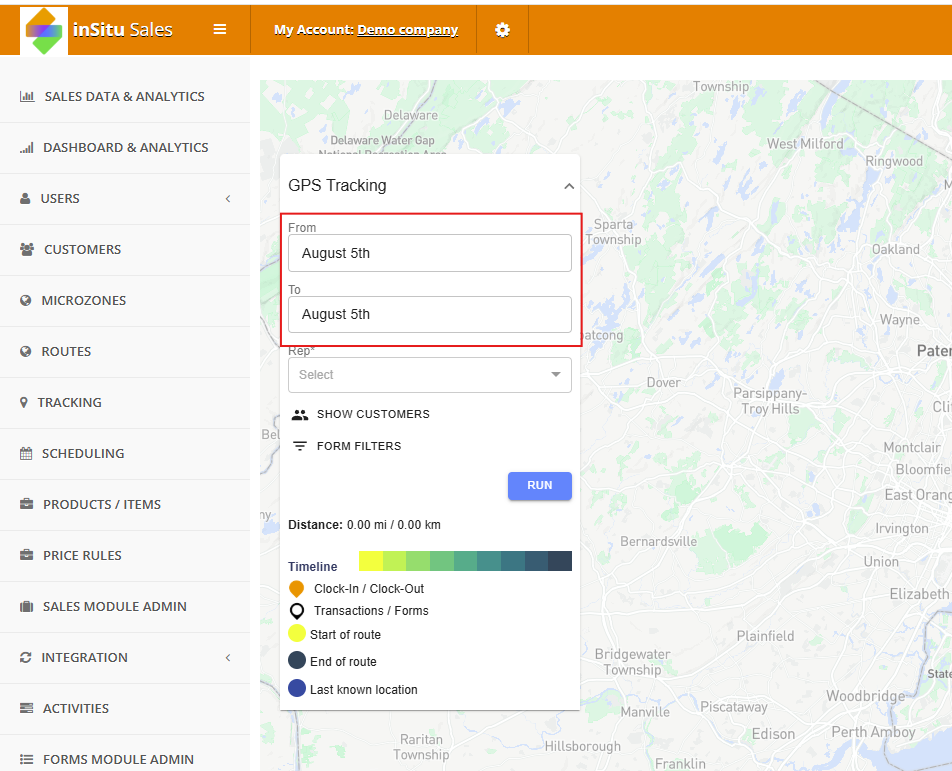Select the Microzones map icon
The height and width of the screenshot is (771, 952).
[x=26, y=300]
